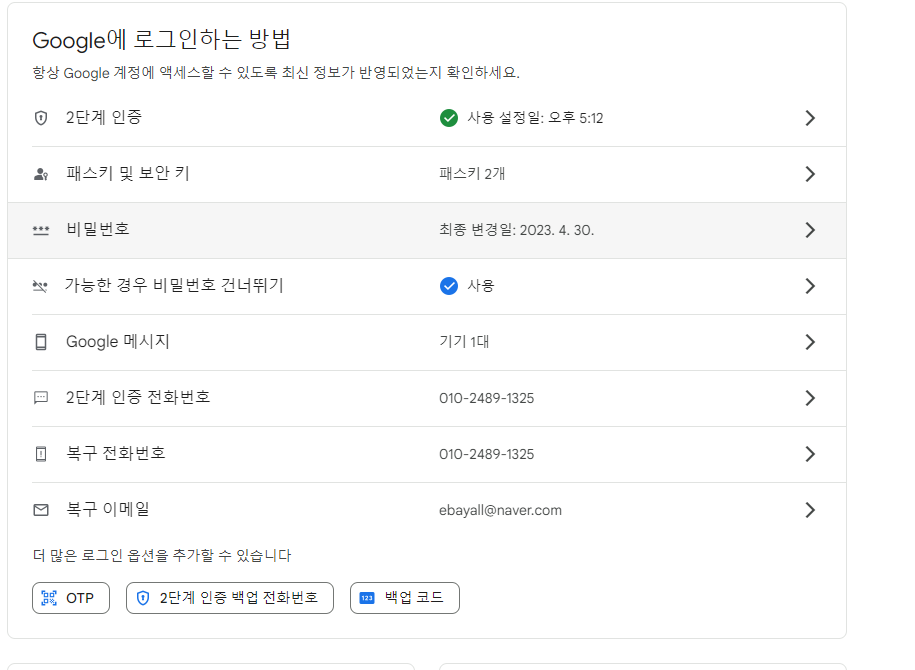This screenshot has width=915, height=670.
Task: Open 복구 이메일 row chevron
Action: pos(810,510)
